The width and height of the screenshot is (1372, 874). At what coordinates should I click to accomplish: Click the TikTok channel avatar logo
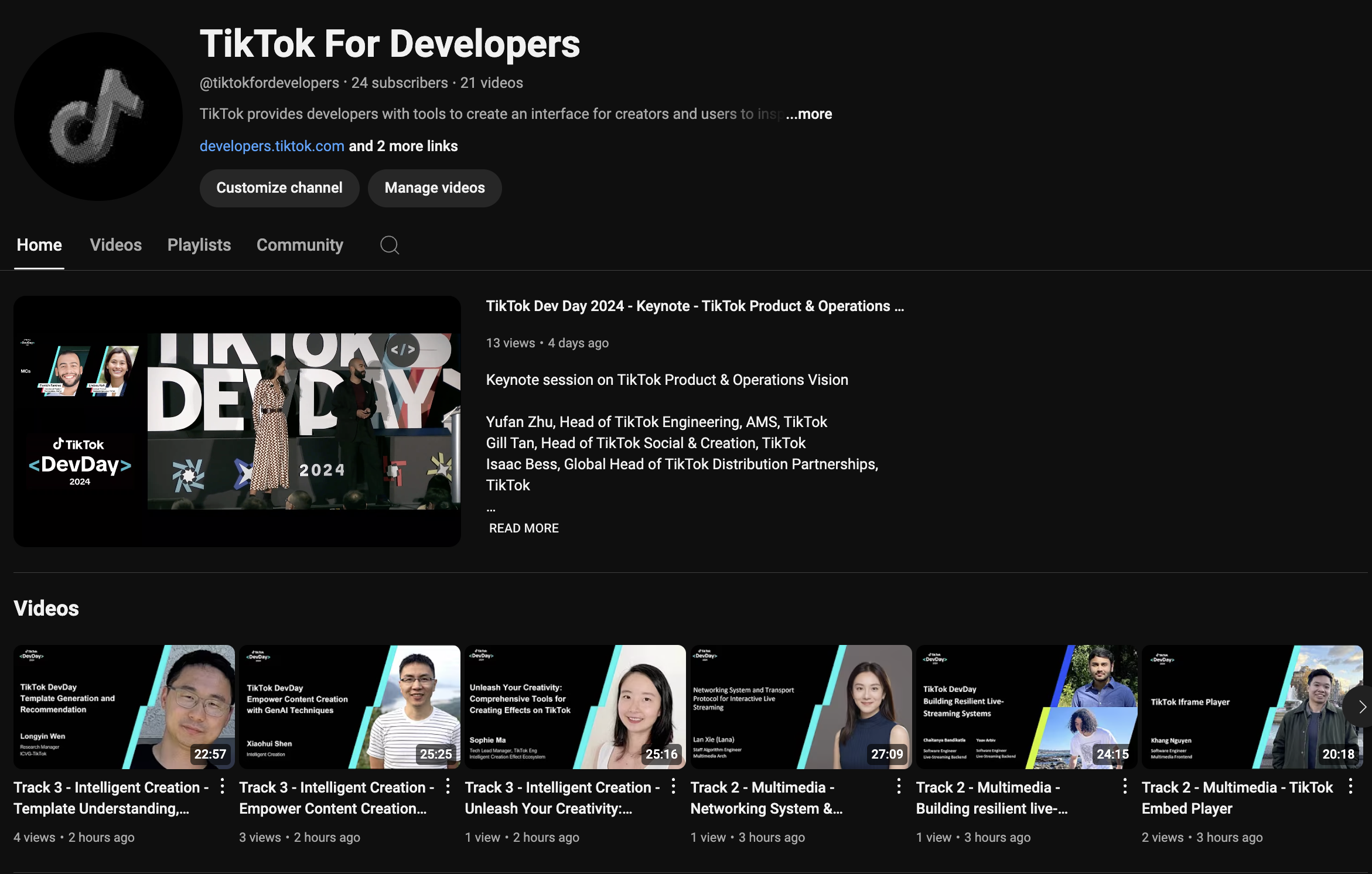(x=98, y=117)
